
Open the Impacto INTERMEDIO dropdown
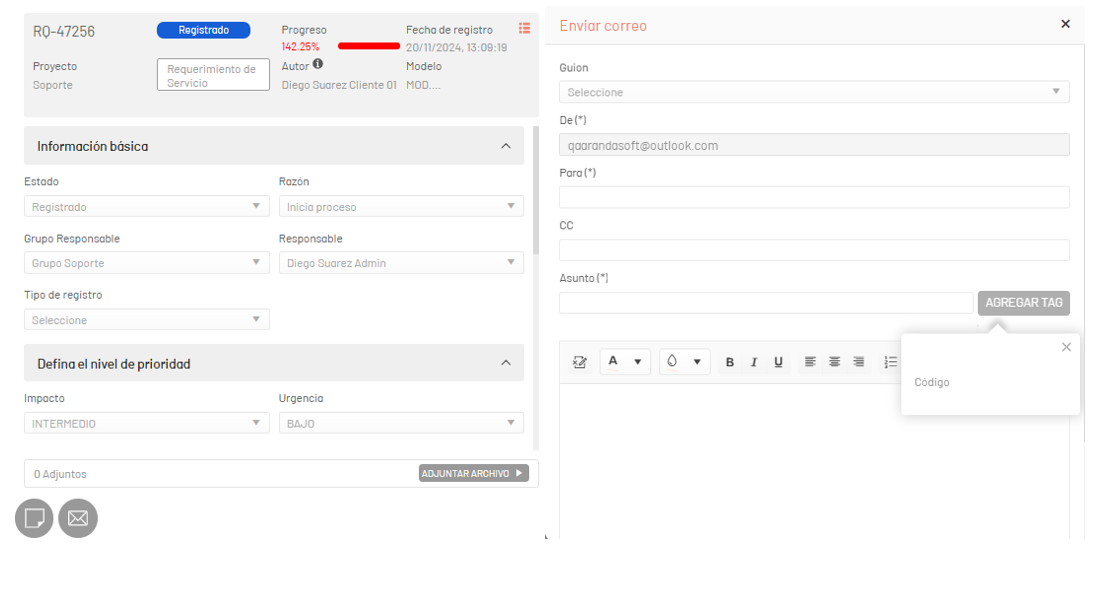pos(147,423)
